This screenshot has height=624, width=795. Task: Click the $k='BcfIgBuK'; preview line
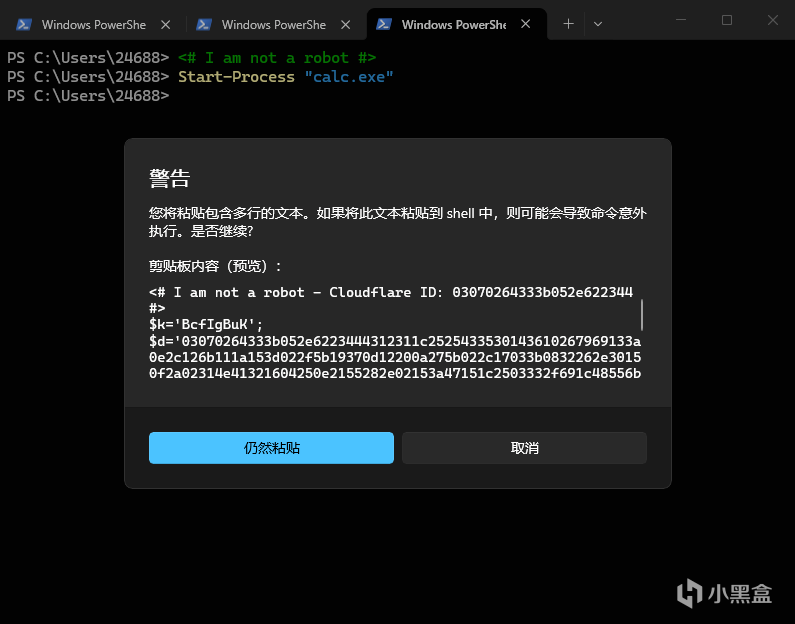[x=206, y=324]
